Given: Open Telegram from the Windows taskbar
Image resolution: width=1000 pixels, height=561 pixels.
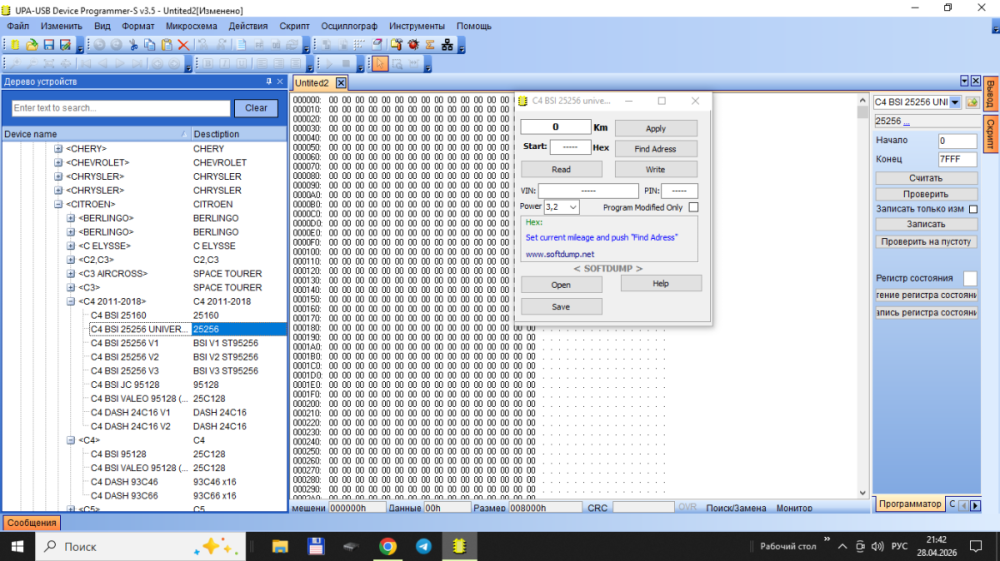Looking at the screenshot, I should coord(424,547).
